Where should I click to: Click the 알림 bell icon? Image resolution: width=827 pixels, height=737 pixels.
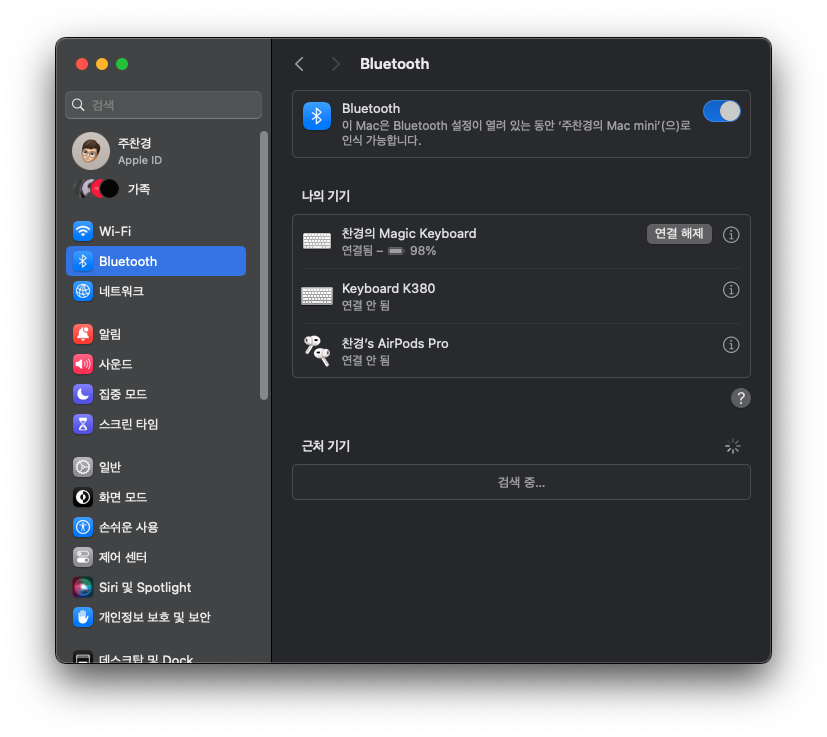[x=83, y=334]
